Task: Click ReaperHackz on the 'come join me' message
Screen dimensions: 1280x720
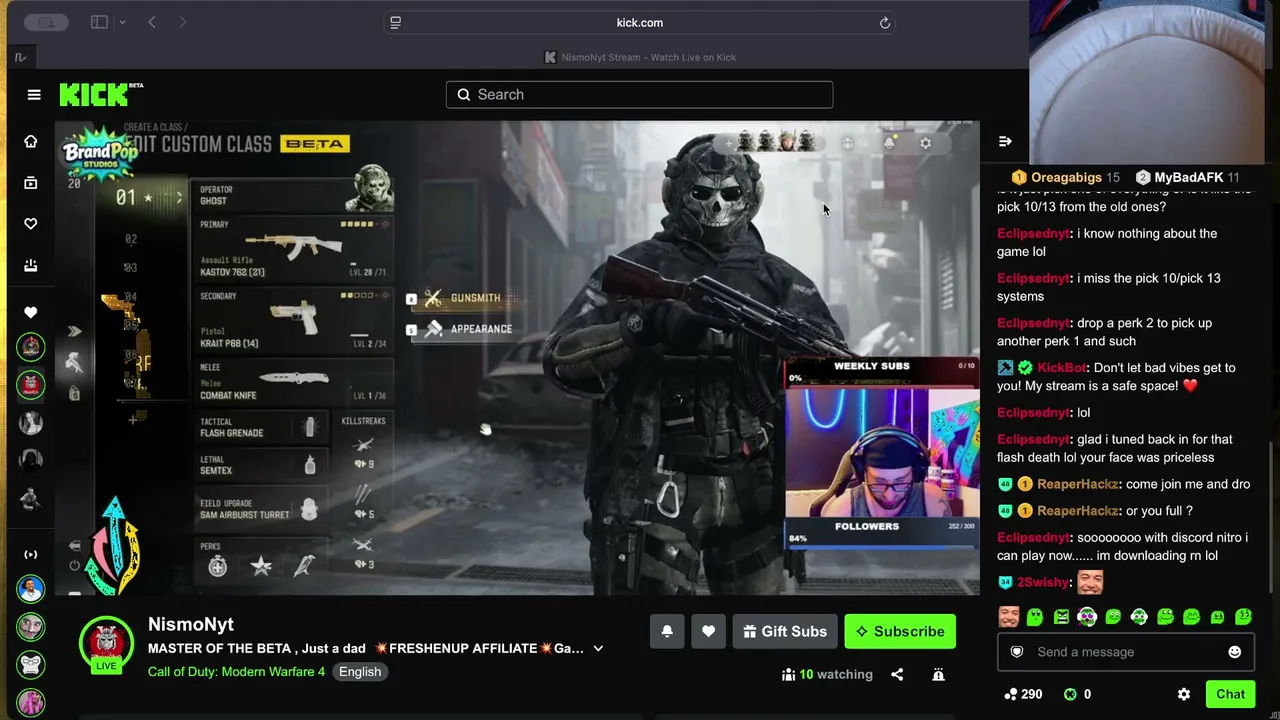Action: (1077, 484)
